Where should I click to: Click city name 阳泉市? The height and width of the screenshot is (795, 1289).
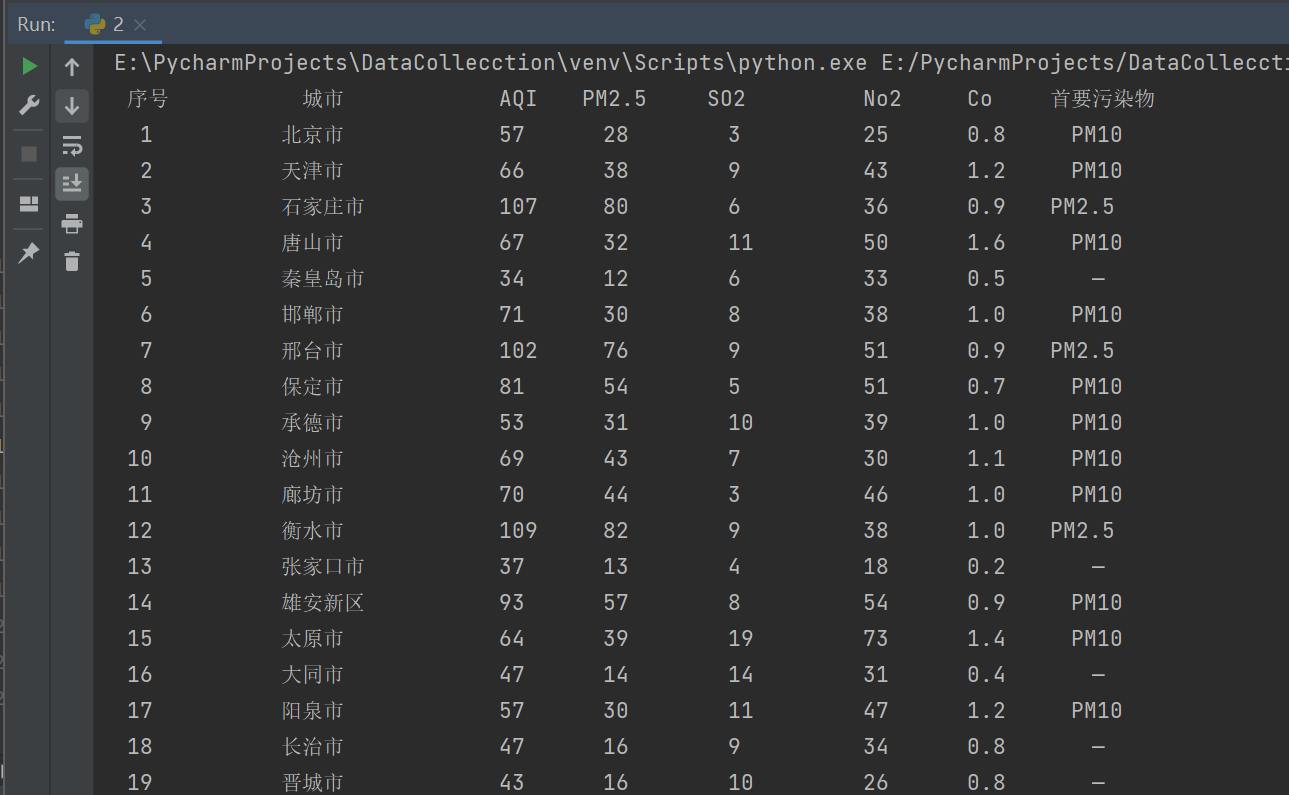click(x=312, y=711)
